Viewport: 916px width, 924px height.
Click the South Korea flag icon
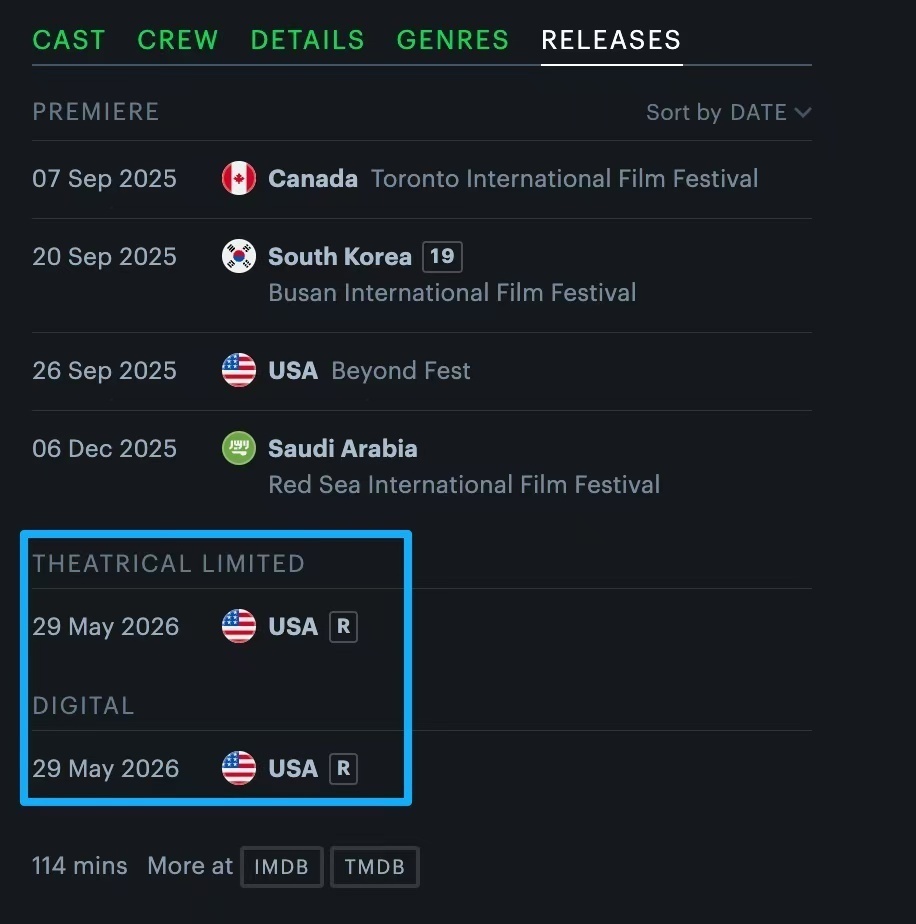click(239, 257)
